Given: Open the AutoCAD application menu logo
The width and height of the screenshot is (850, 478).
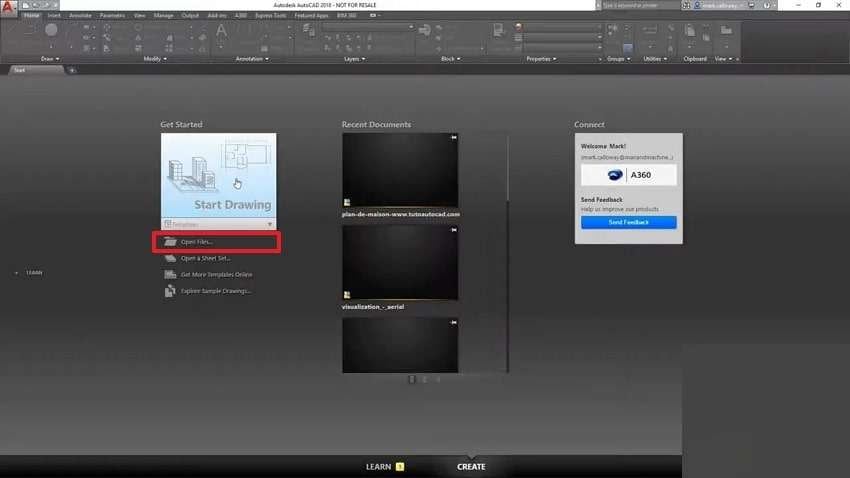Looking at the screenshot, I should click(x=8, y=7).
